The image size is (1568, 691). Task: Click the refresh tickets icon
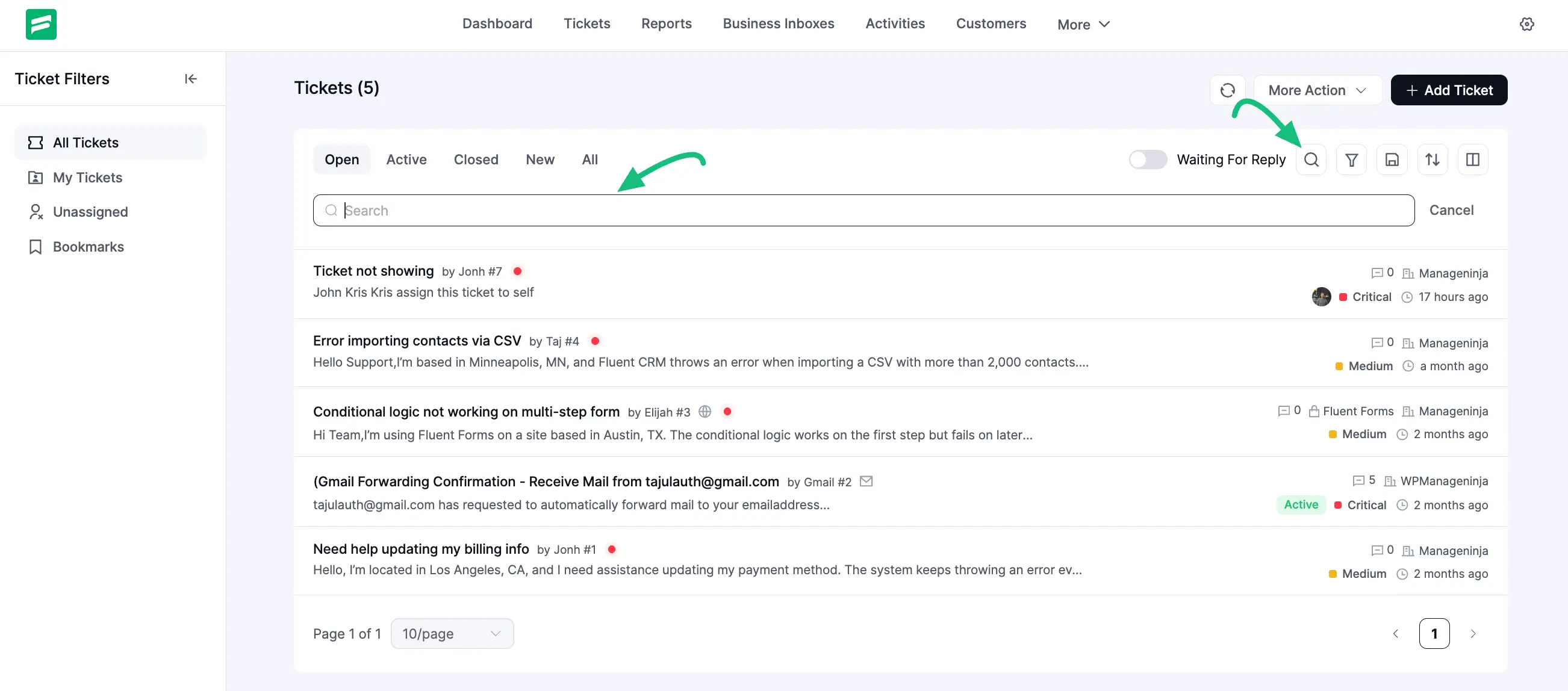point(1227,90)
